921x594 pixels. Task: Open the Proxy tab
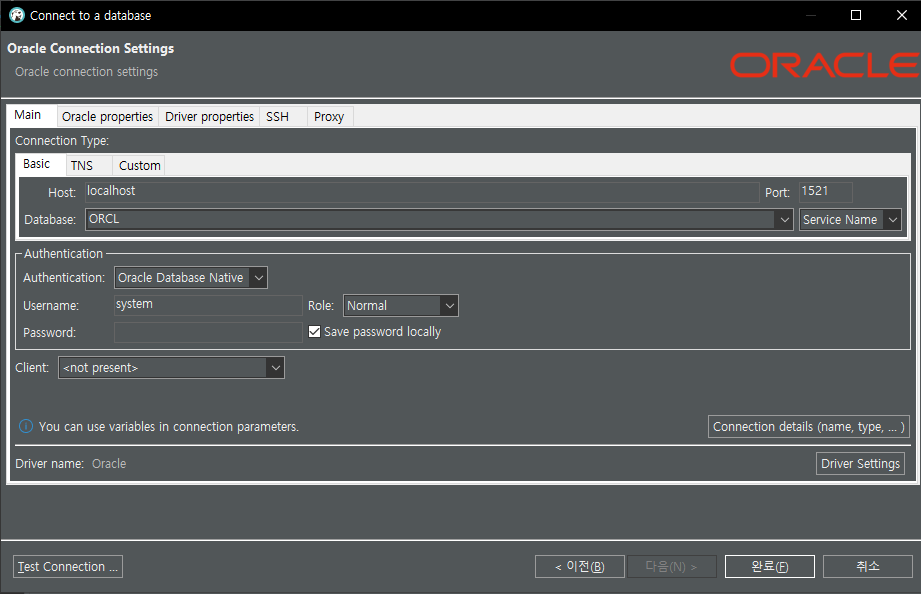click(329, 116)
